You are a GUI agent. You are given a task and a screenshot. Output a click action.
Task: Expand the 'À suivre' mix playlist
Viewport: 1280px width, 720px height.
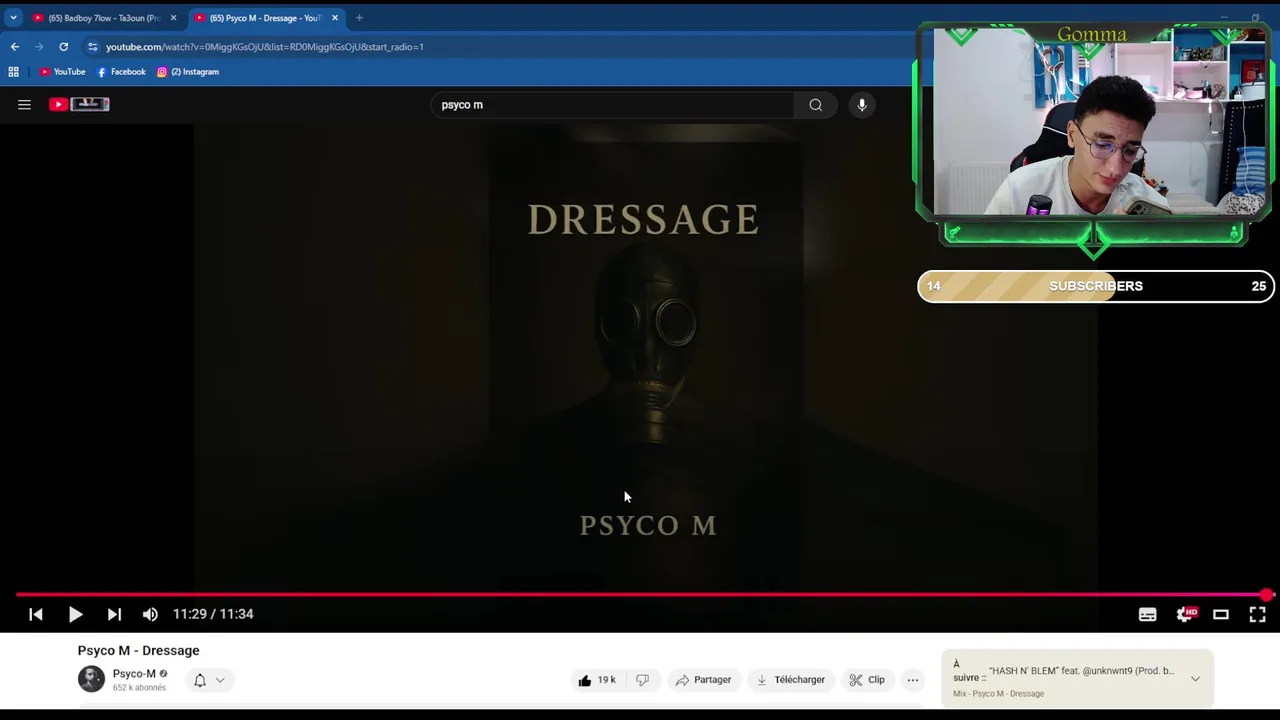1195,679
